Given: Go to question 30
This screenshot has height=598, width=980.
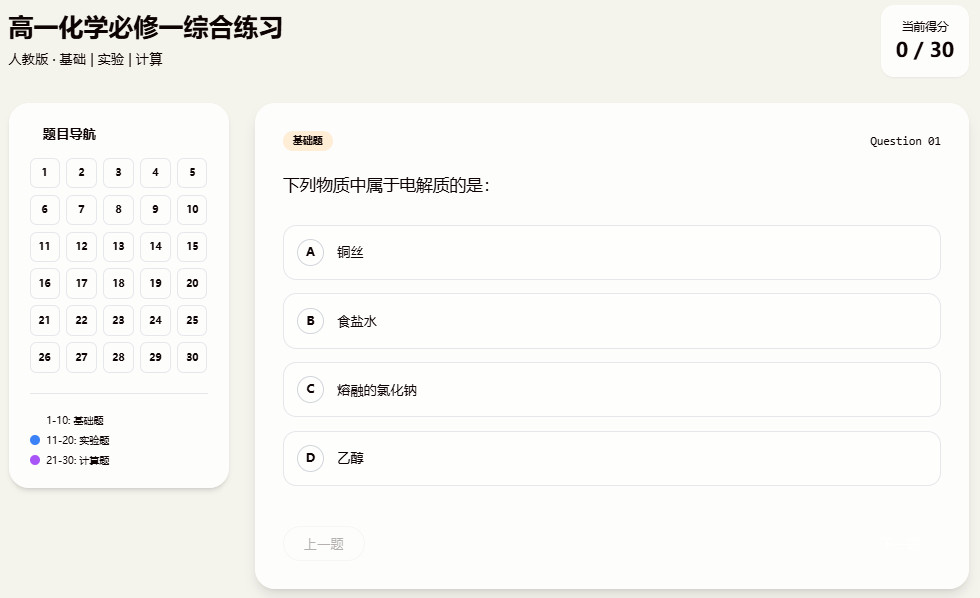Looking at the screenshot, I should click(x=191, y=357).
